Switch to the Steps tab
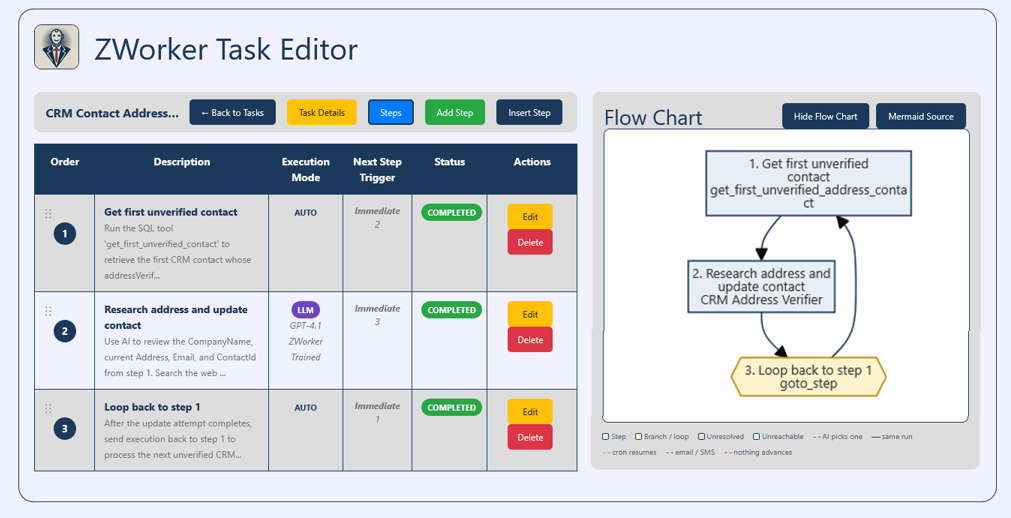The width and height of the screenshot is (1011, 518). 391,112
